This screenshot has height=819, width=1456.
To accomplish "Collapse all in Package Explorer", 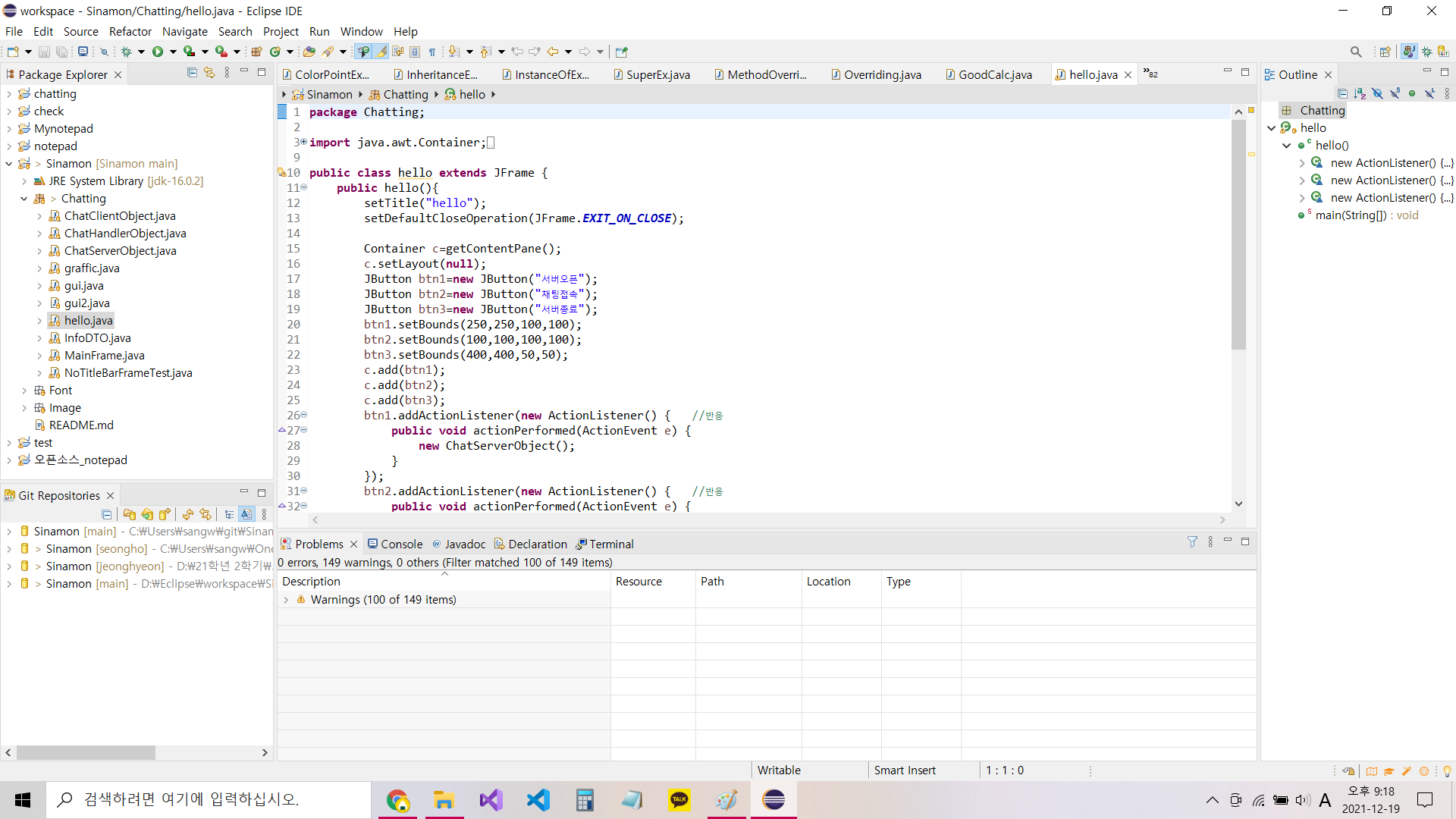I will point(192,73).
